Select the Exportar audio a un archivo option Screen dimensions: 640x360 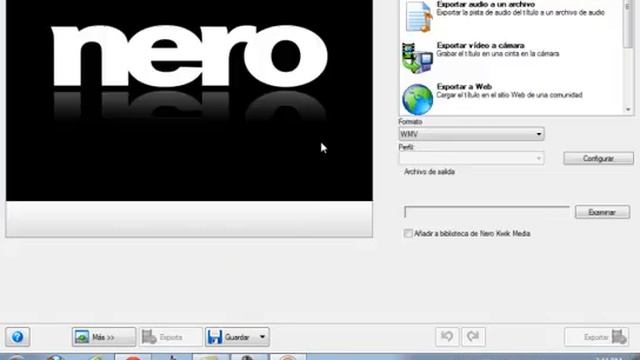click(x=511, y=16)
